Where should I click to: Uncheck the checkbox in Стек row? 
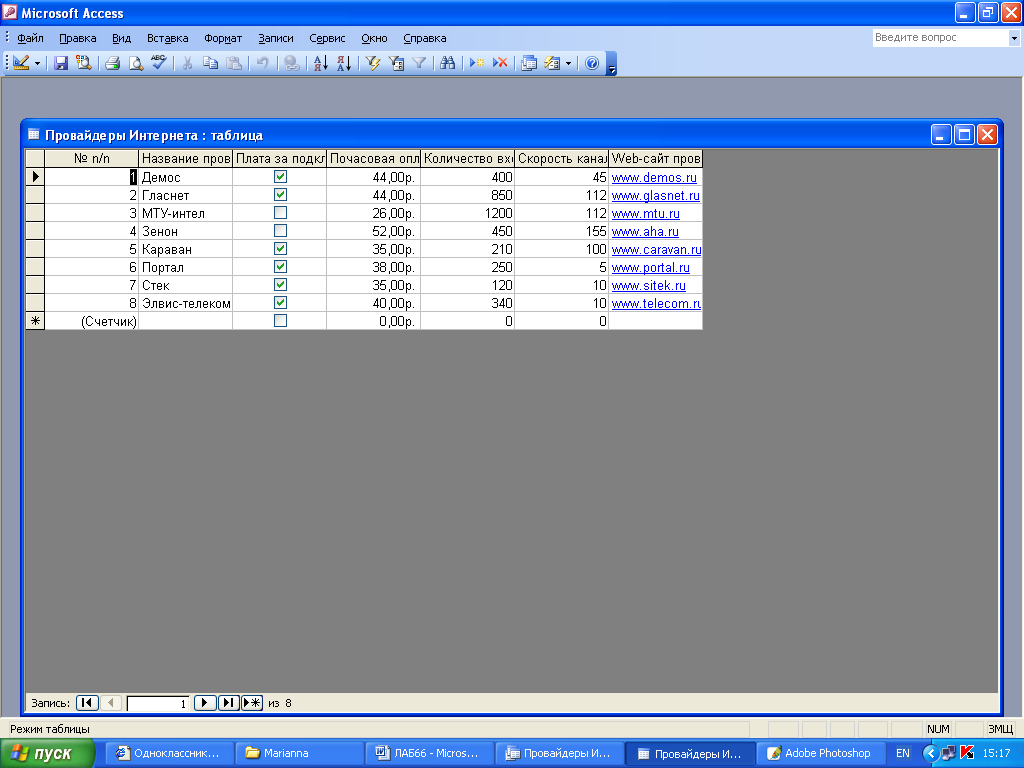(x=280, y=284)
